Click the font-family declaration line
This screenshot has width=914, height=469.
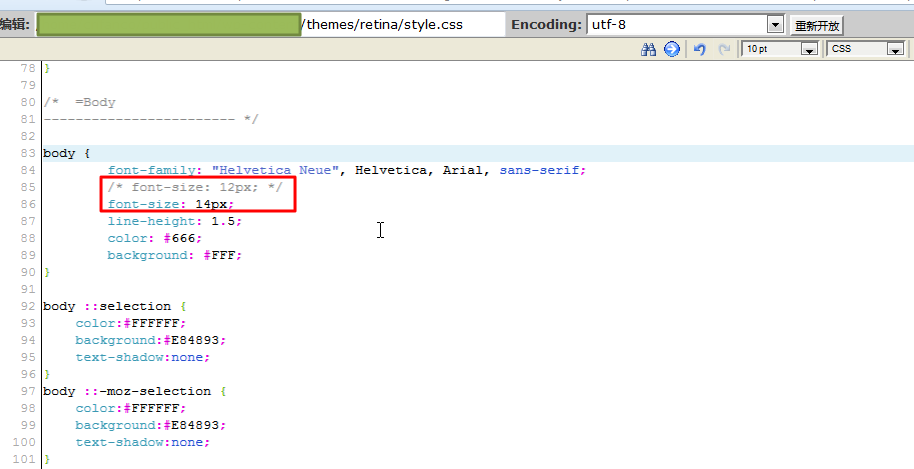(x=346, y=170)
